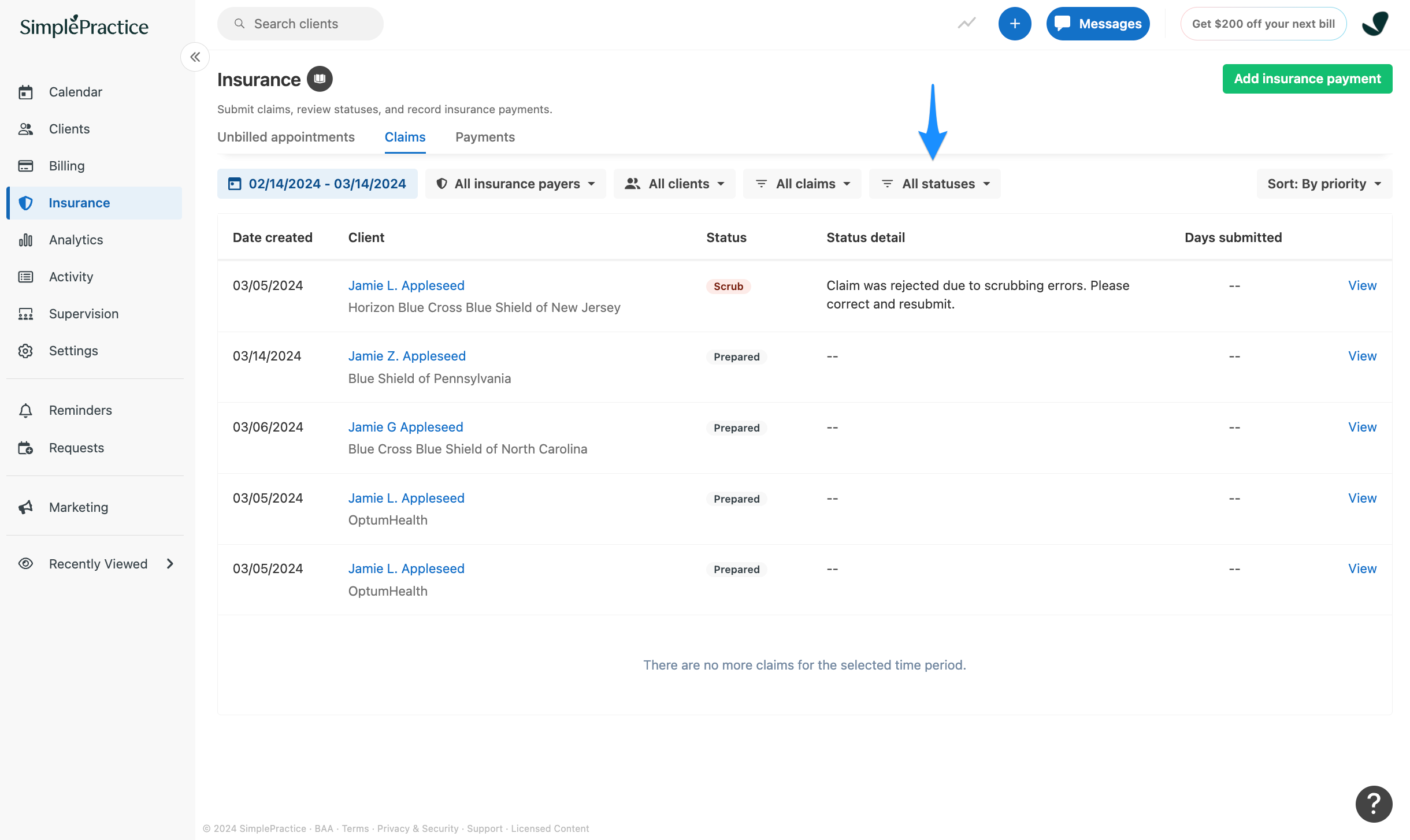Screen dimensions: 1410x840
Task: Click Get $200 off your next bill
Action: point(1263,24)
